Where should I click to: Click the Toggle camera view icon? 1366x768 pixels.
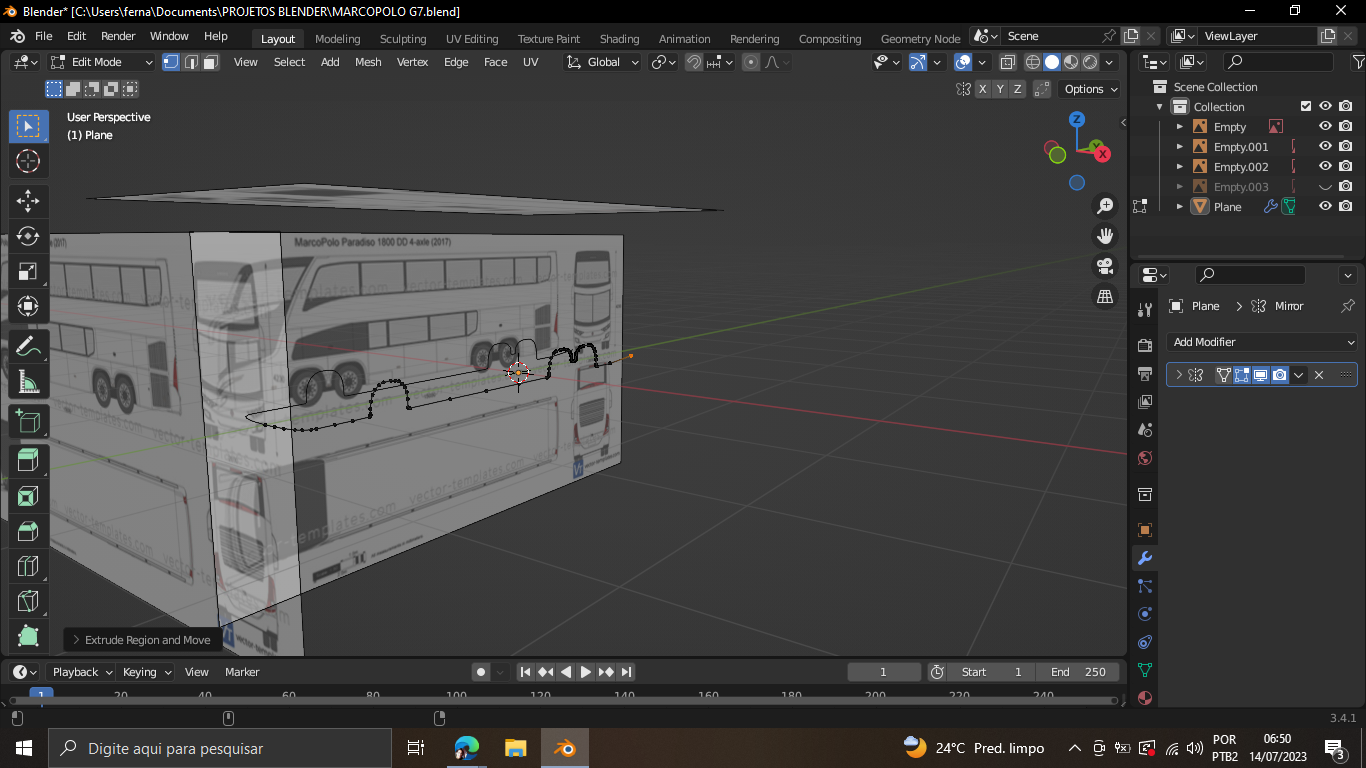click(1105, 266)
